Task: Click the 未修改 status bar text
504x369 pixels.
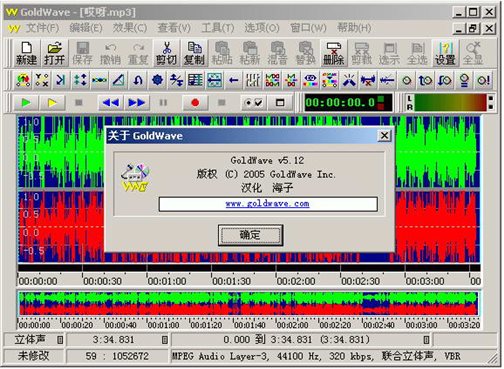Action: [x=33, y=356]
